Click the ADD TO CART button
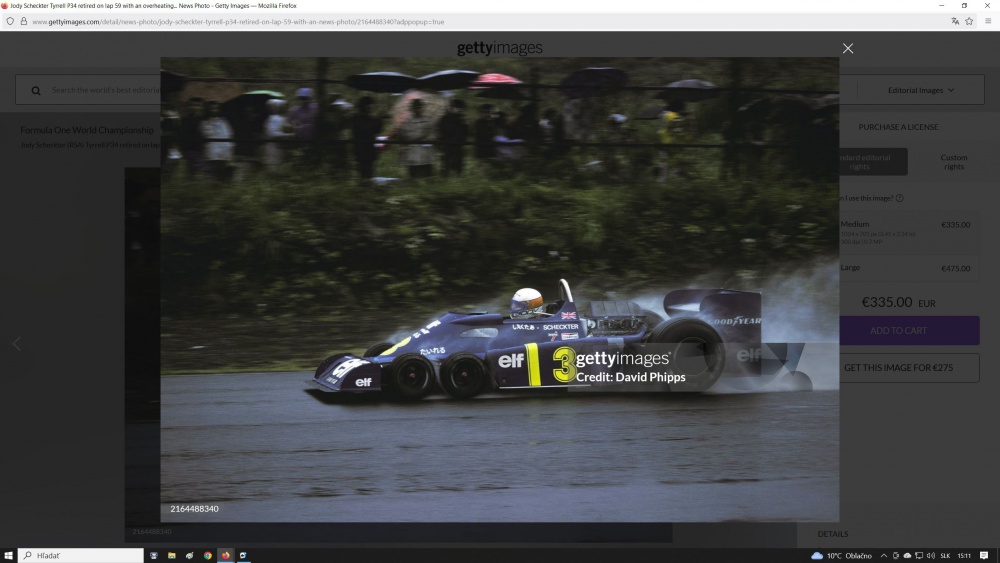 coord(909,330)
